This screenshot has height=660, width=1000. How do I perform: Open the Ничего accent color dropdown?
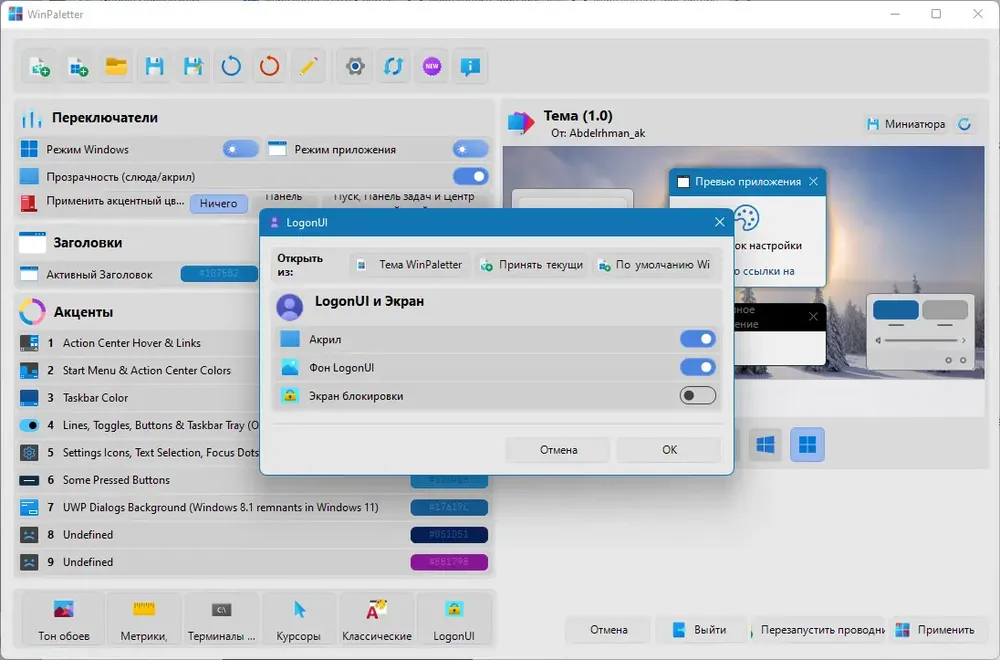[x=219, y=203]
